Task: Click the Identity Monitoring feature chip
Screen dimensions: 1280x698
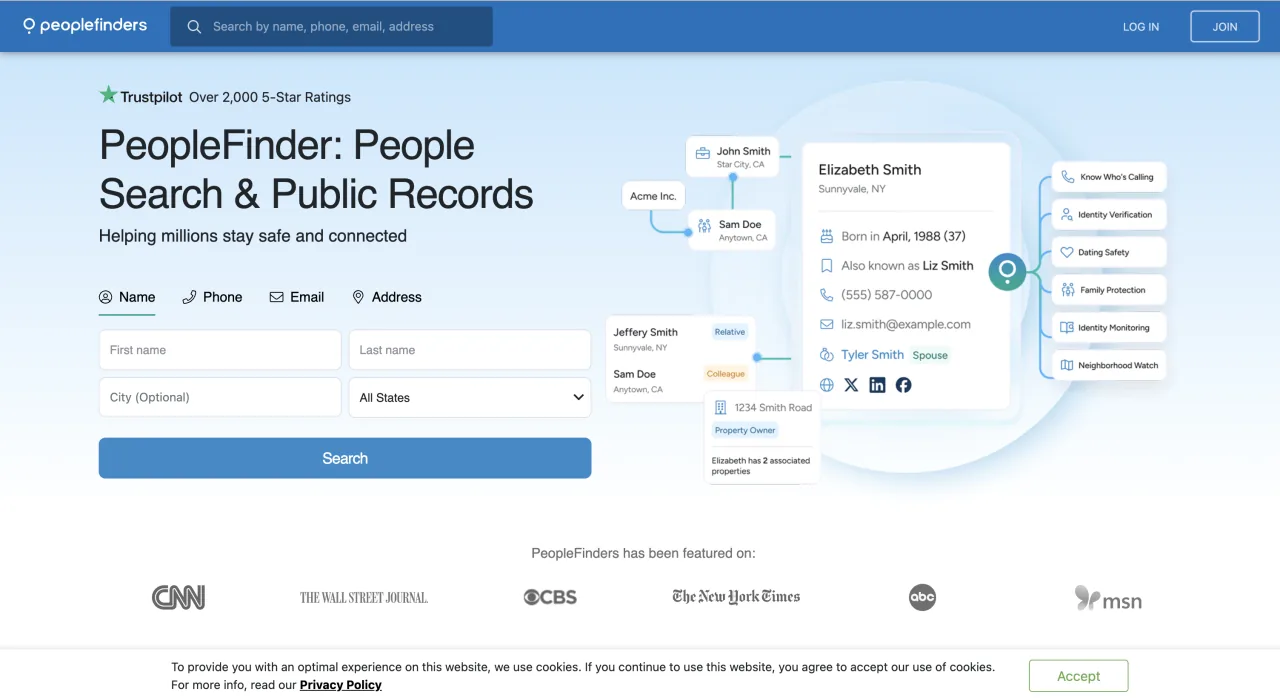Action: pos(1109,328)
